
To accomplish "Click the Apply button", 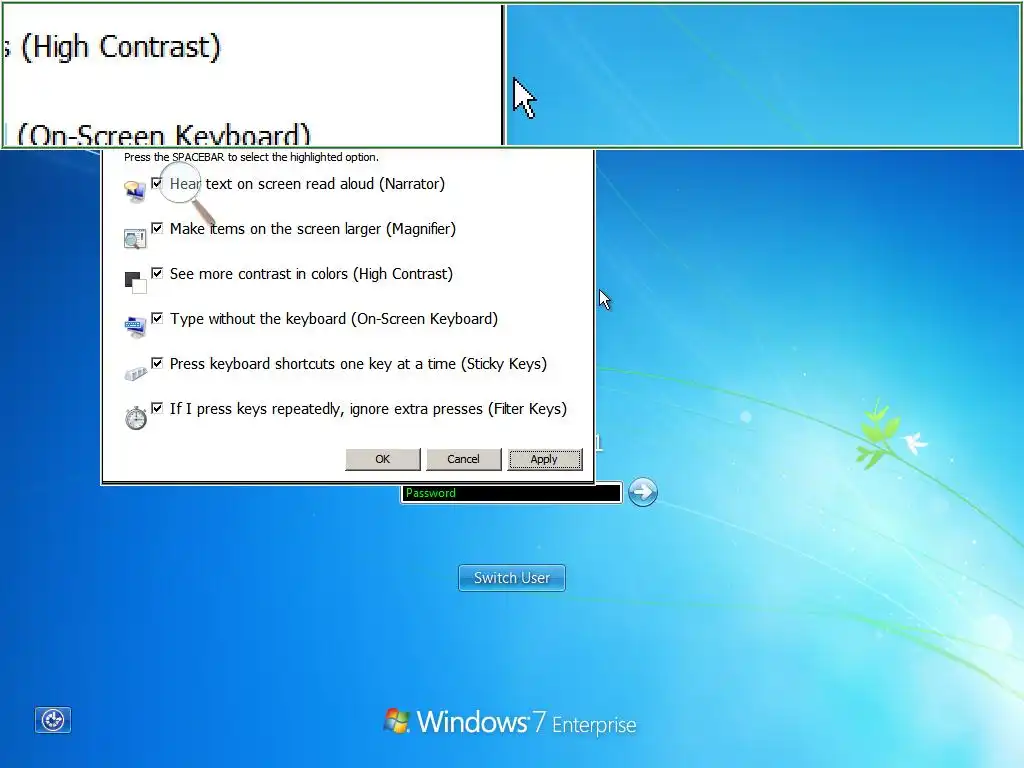I will 545,459.
